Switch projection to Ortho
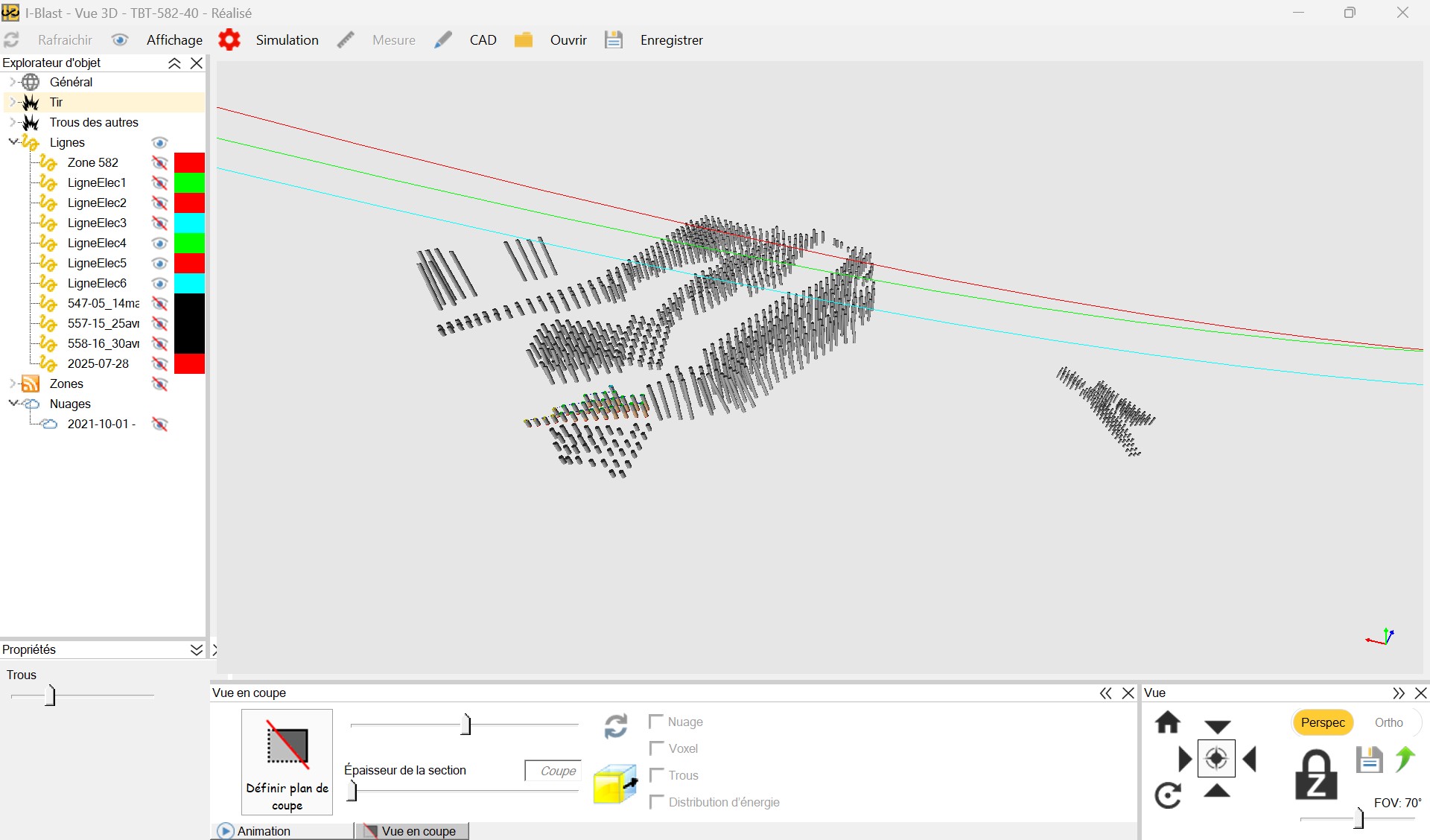Image resolution: width=1430 pixels, height=840 pixels. [1389, 722]
